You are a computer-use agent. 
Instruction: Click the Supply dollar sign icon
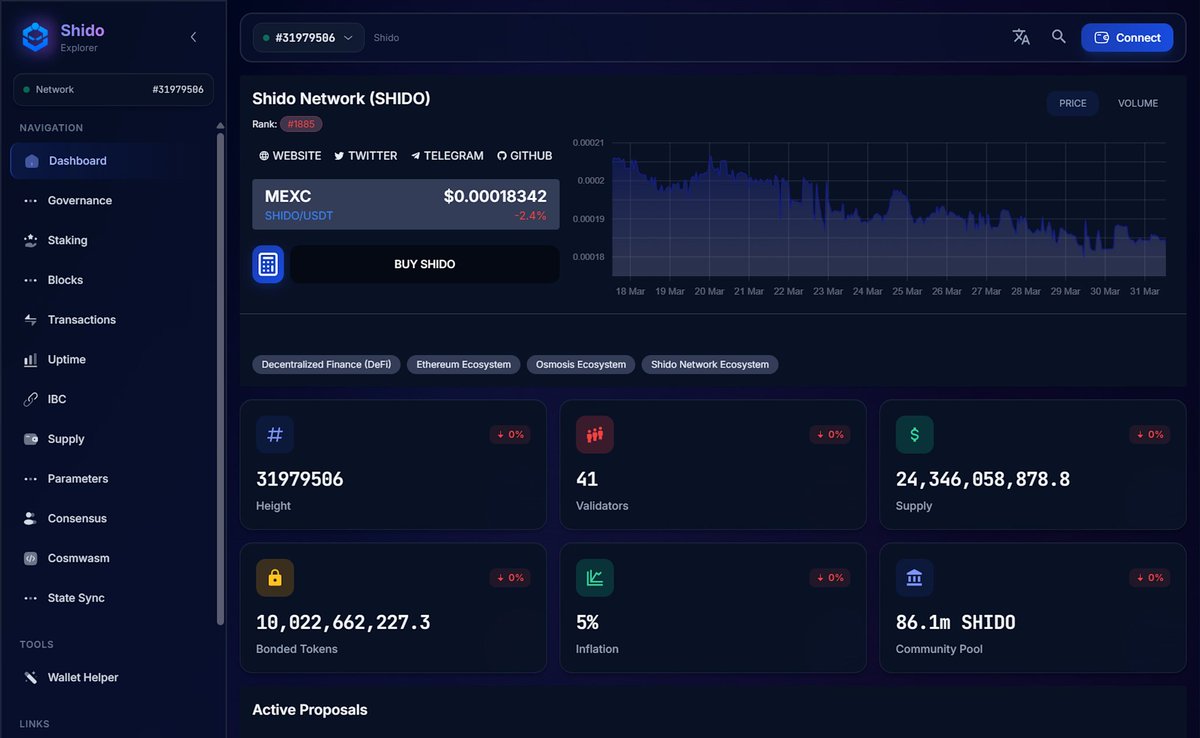(x=915, y=434)
